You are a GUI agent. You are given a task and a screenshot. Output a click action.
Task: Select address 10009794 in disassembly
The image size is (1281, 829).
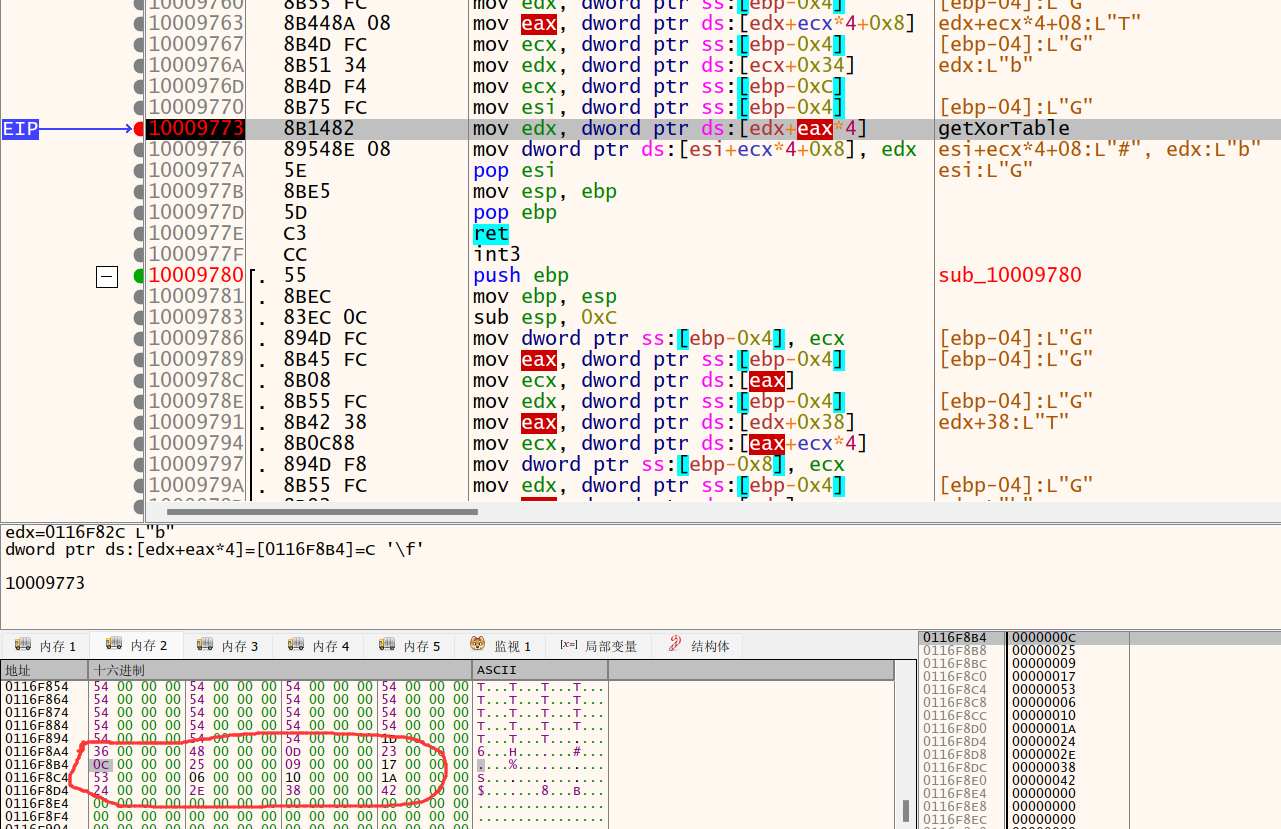pos(196,444)
